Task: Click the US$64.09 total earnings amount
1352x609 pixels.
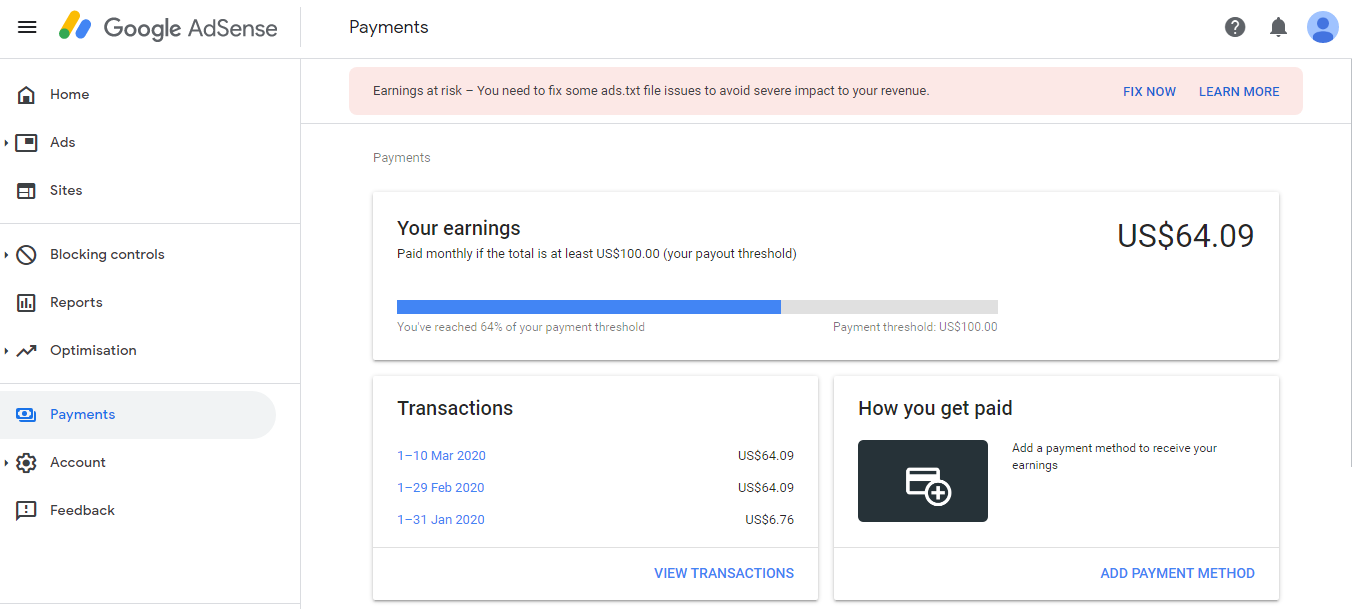Action: [x=1185, y=236]
